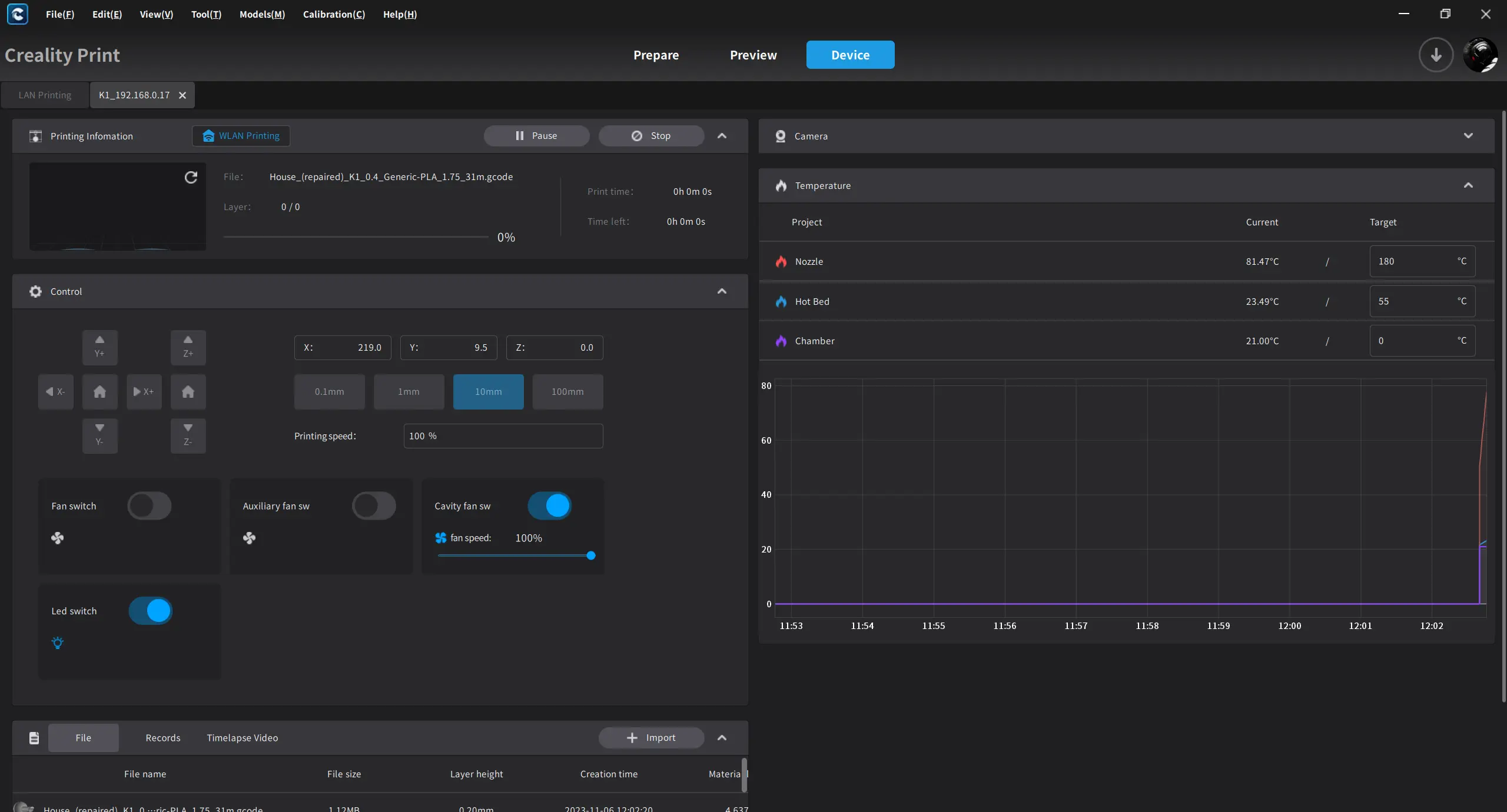Click the Temperature flame header icon

coord(781,185)
